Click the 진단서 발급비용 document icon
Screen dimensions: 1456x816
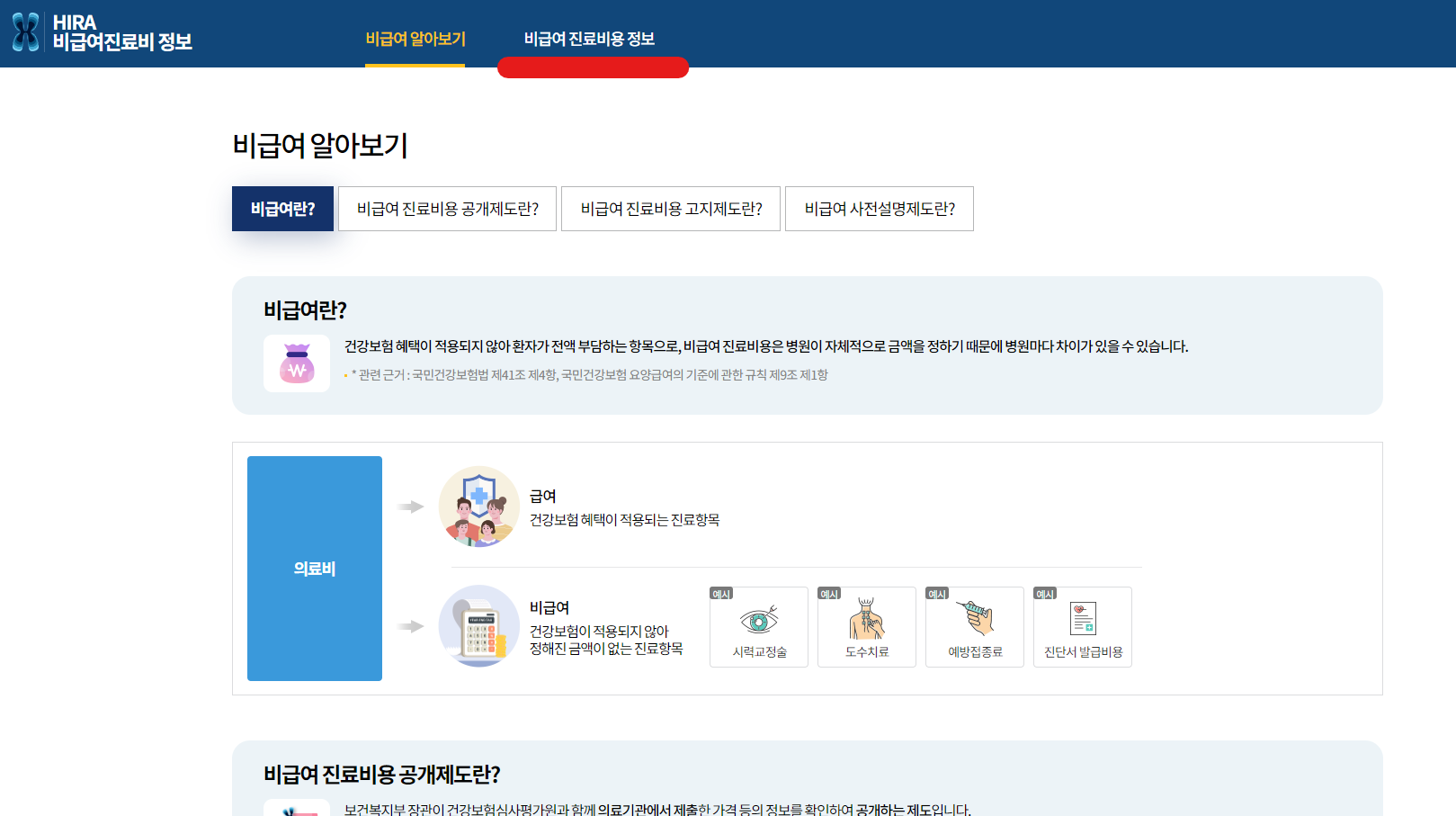1082,621
